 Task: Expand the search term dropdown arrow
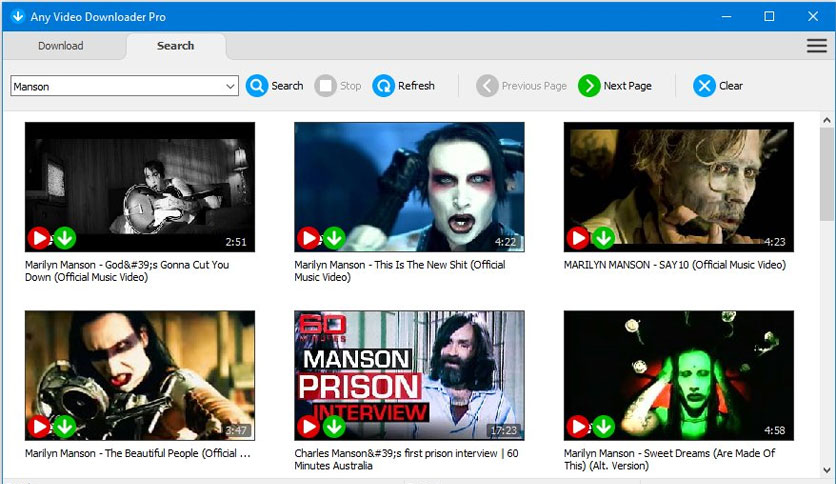click(230, 87)
